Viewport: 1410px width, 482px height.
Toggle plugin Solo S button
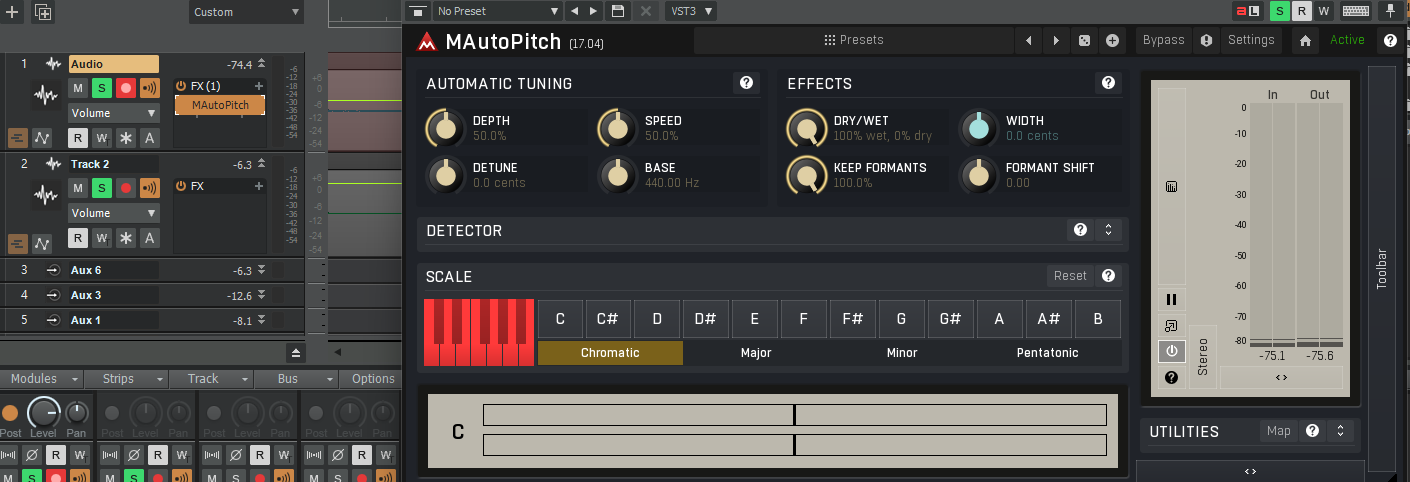(x=1280, y=12)
